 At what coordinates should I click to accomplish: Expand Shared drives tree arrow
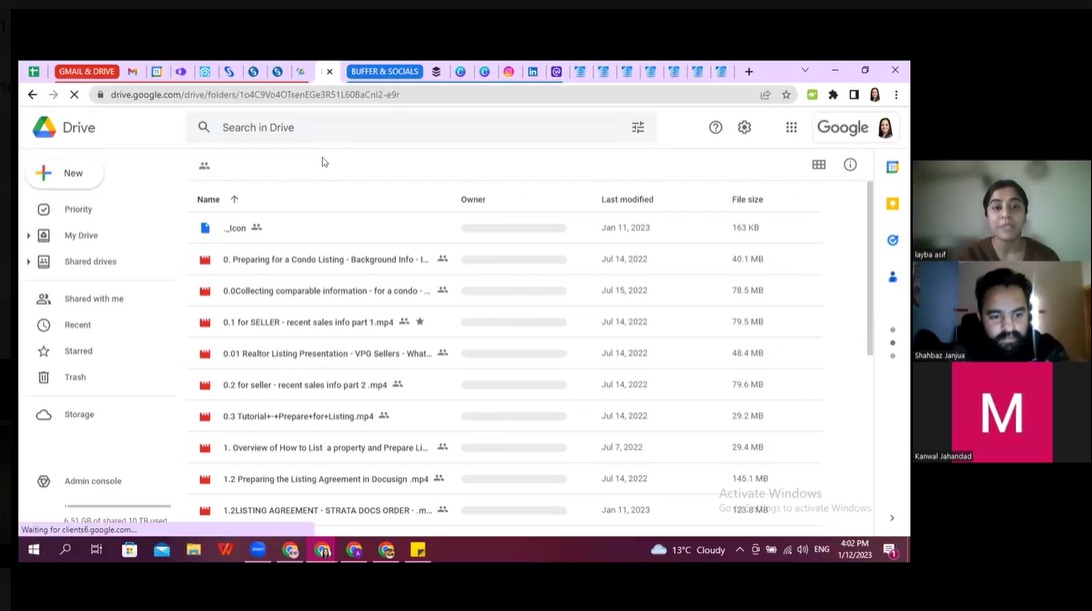pyautogui.click(x=29, y=262)
